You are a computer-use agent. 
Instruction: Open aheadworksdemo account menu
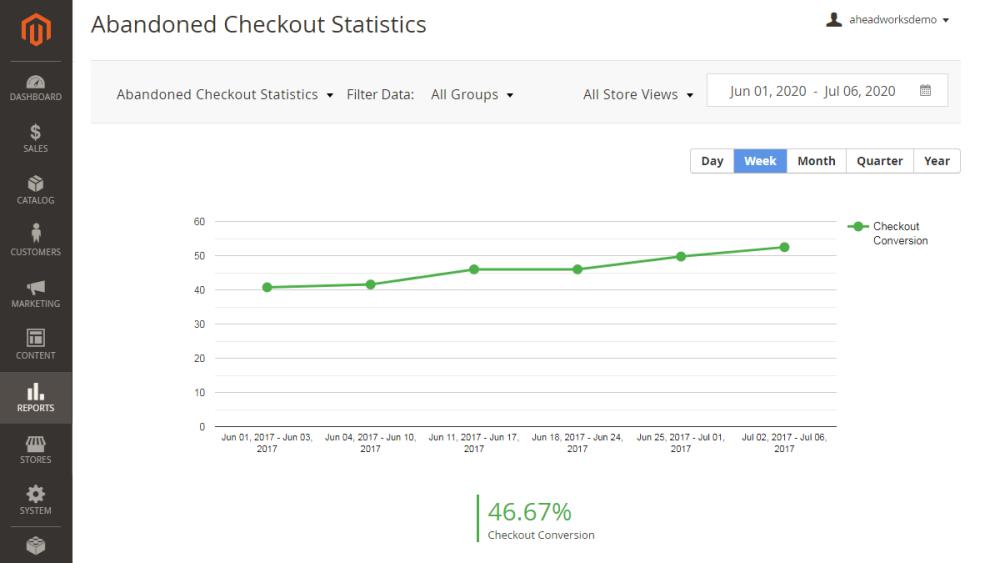click(x=888, y=20)
